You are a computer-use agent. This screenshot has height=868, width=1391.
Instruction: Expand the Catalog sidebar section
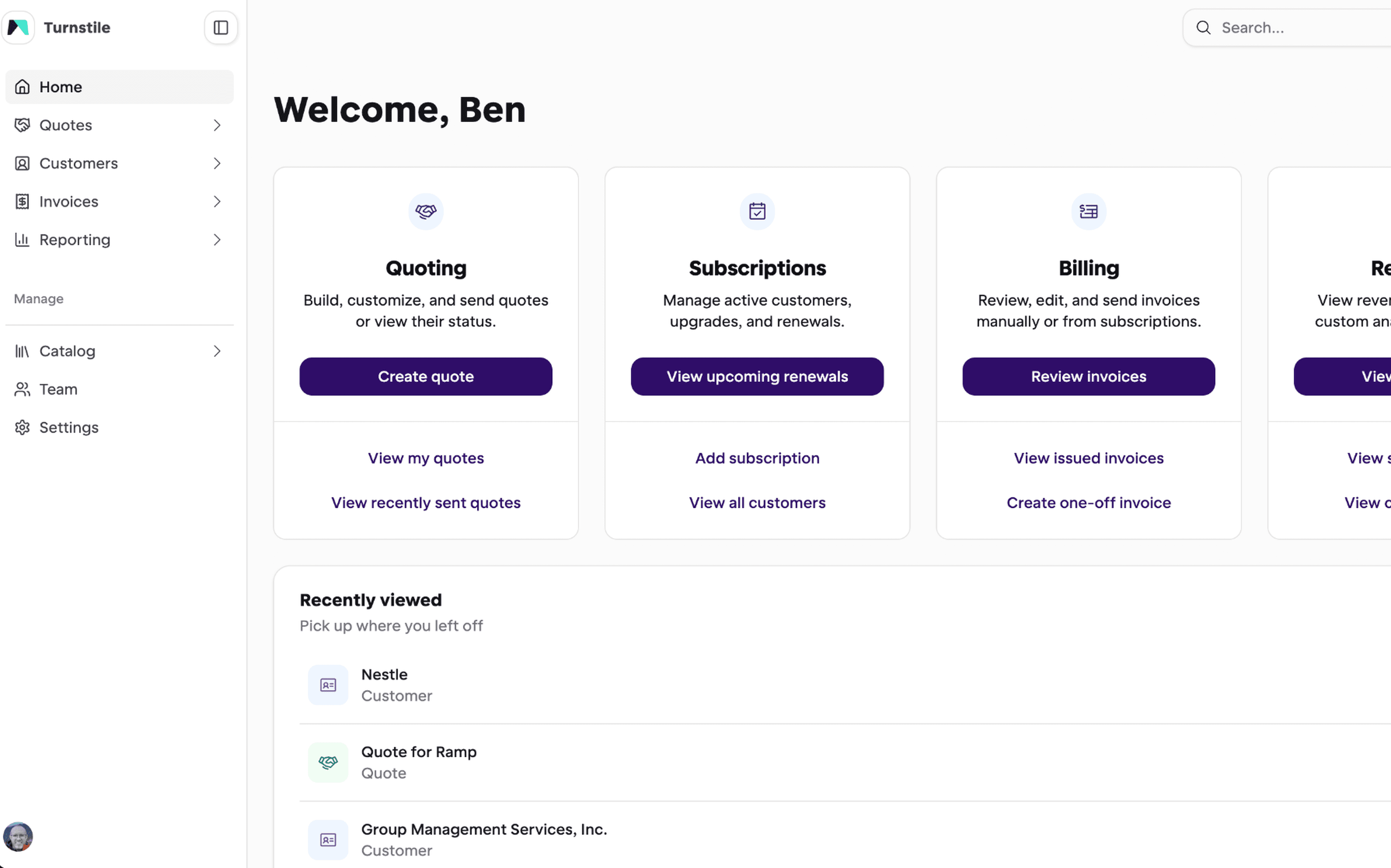pyautogui.click(x=217, y=351)
